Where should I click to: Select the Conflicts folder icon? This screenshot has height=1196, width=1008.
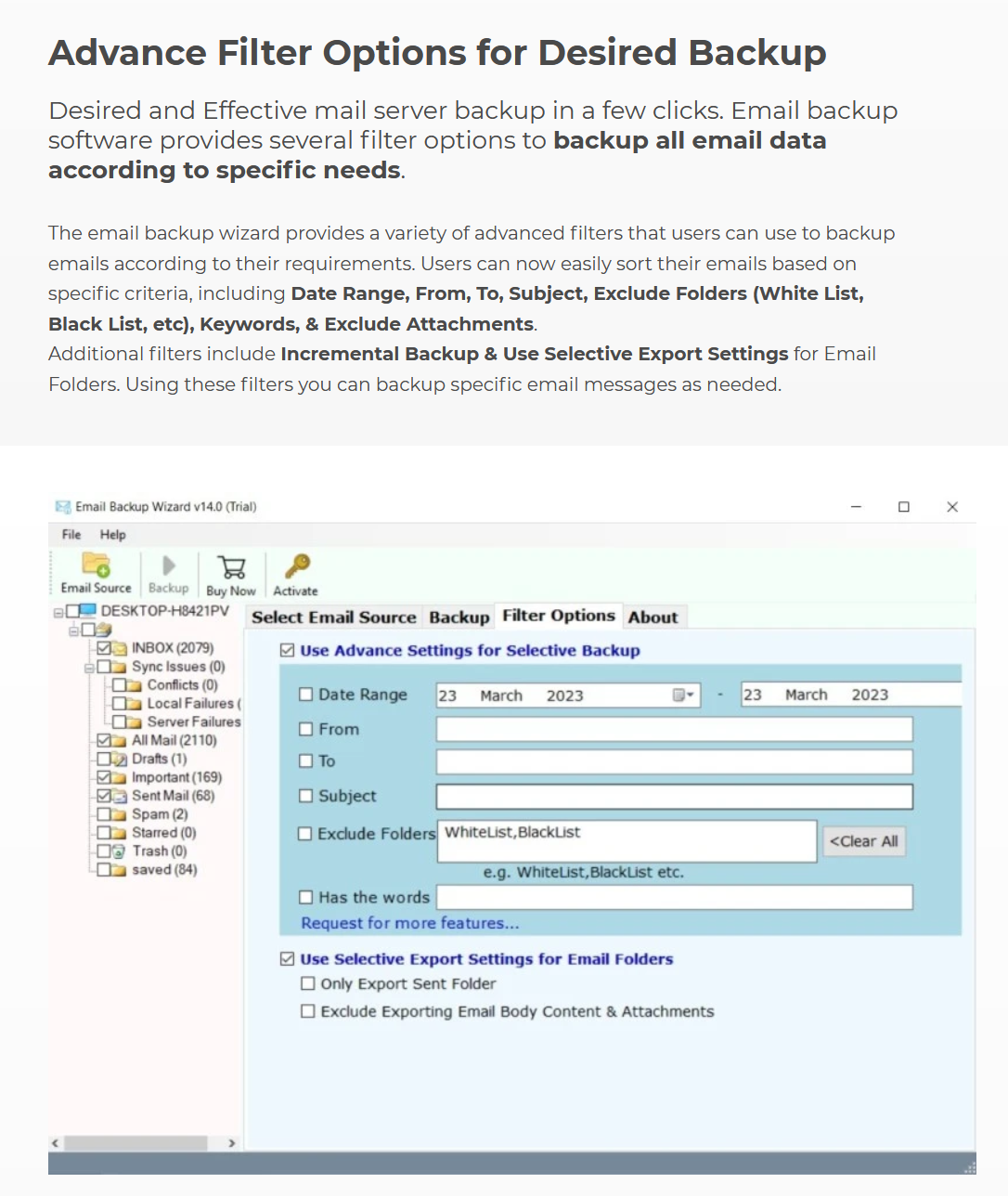136,685
